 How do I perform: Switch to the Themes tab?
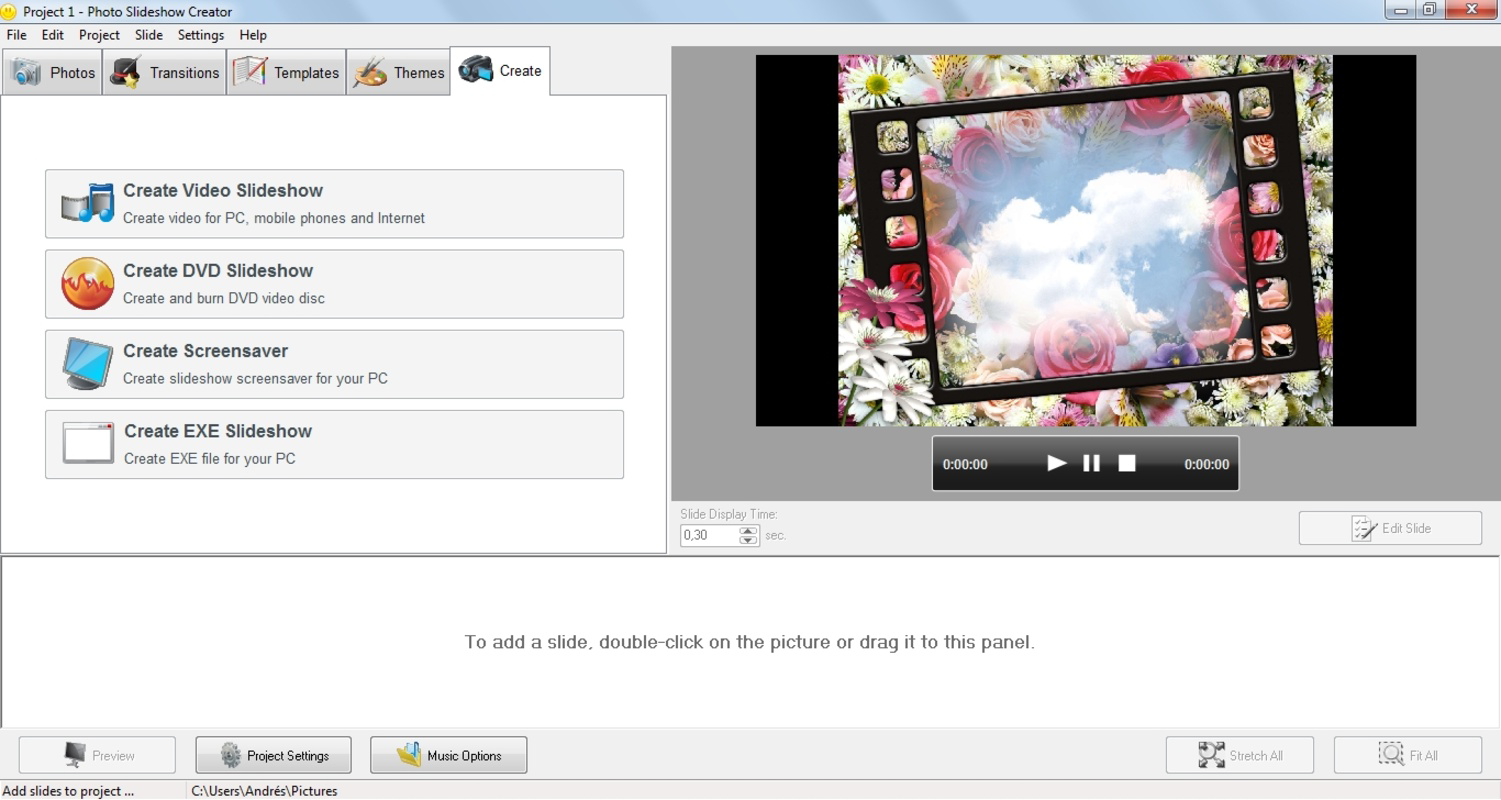399,73
